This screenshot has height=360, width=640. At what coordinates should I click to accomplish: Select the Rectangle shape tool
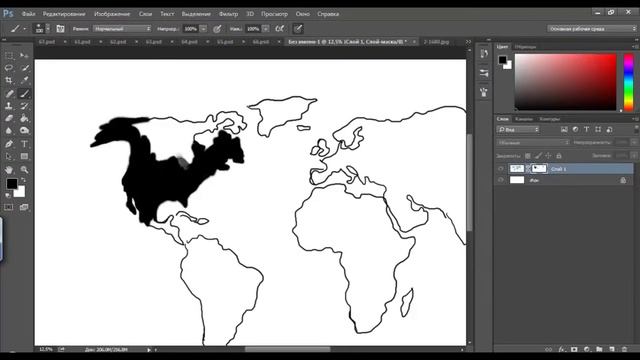click(x=24, y=157)
